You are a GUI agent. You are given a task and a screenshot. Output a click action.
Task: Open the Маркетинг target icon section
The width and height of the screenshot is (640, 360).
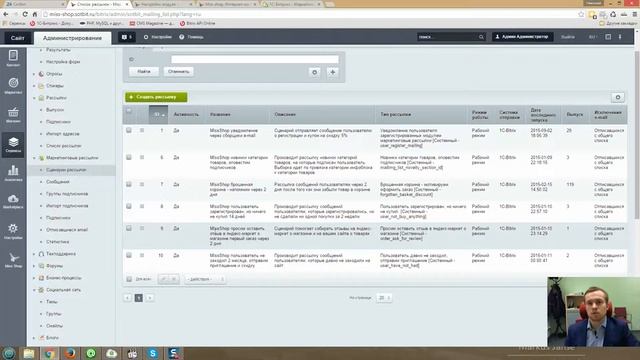tap(13, 86)
